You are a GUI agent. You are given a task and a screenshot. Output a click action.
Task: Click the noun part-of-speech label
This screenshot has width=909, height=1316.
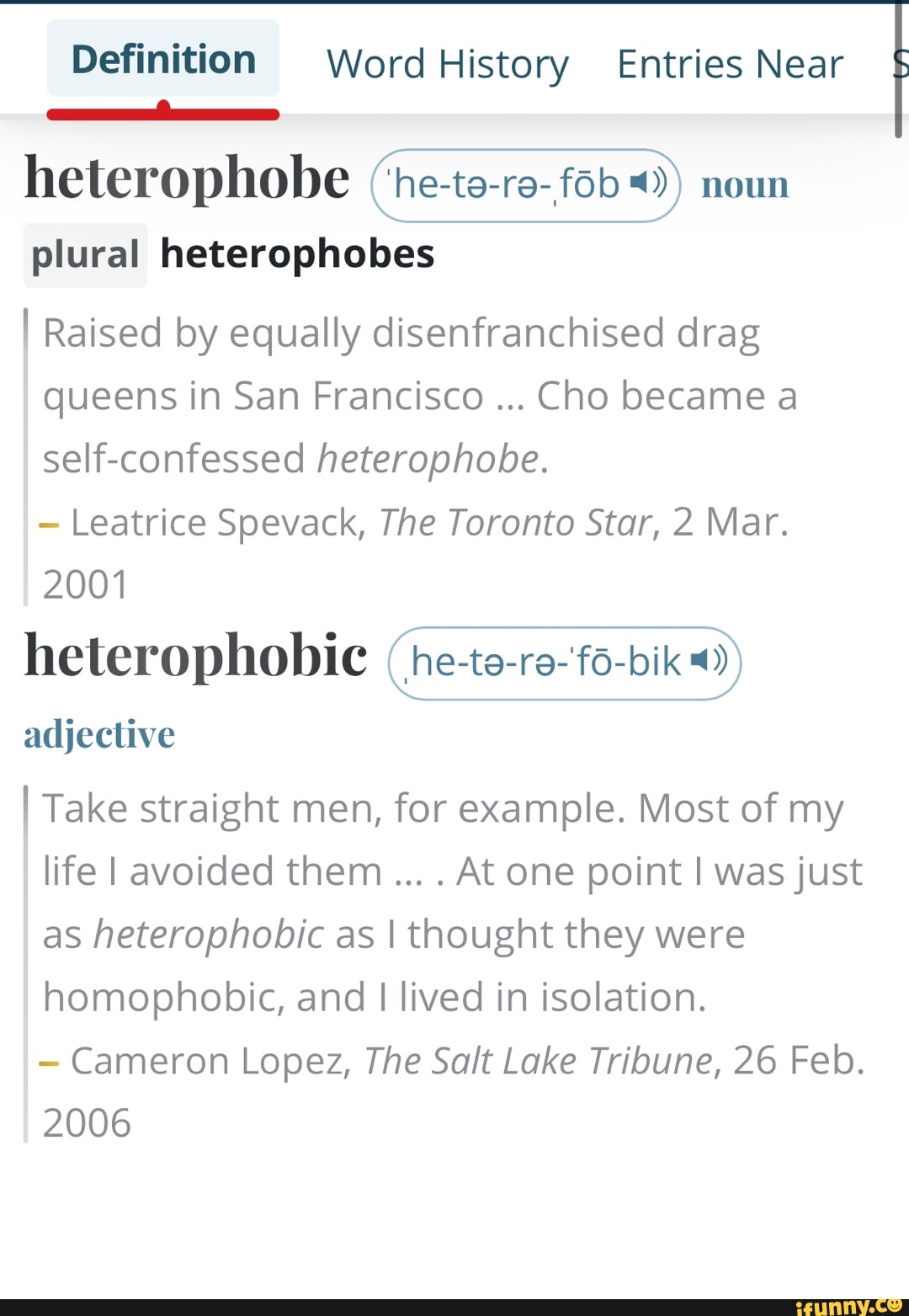(x=745, y=184)
